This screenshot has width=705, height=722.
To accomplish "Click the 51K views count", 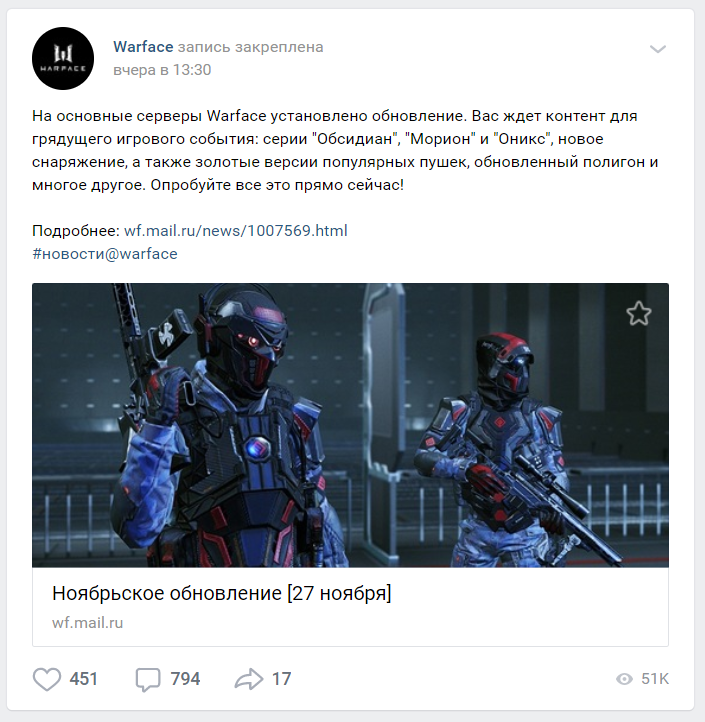I will 655,679.
